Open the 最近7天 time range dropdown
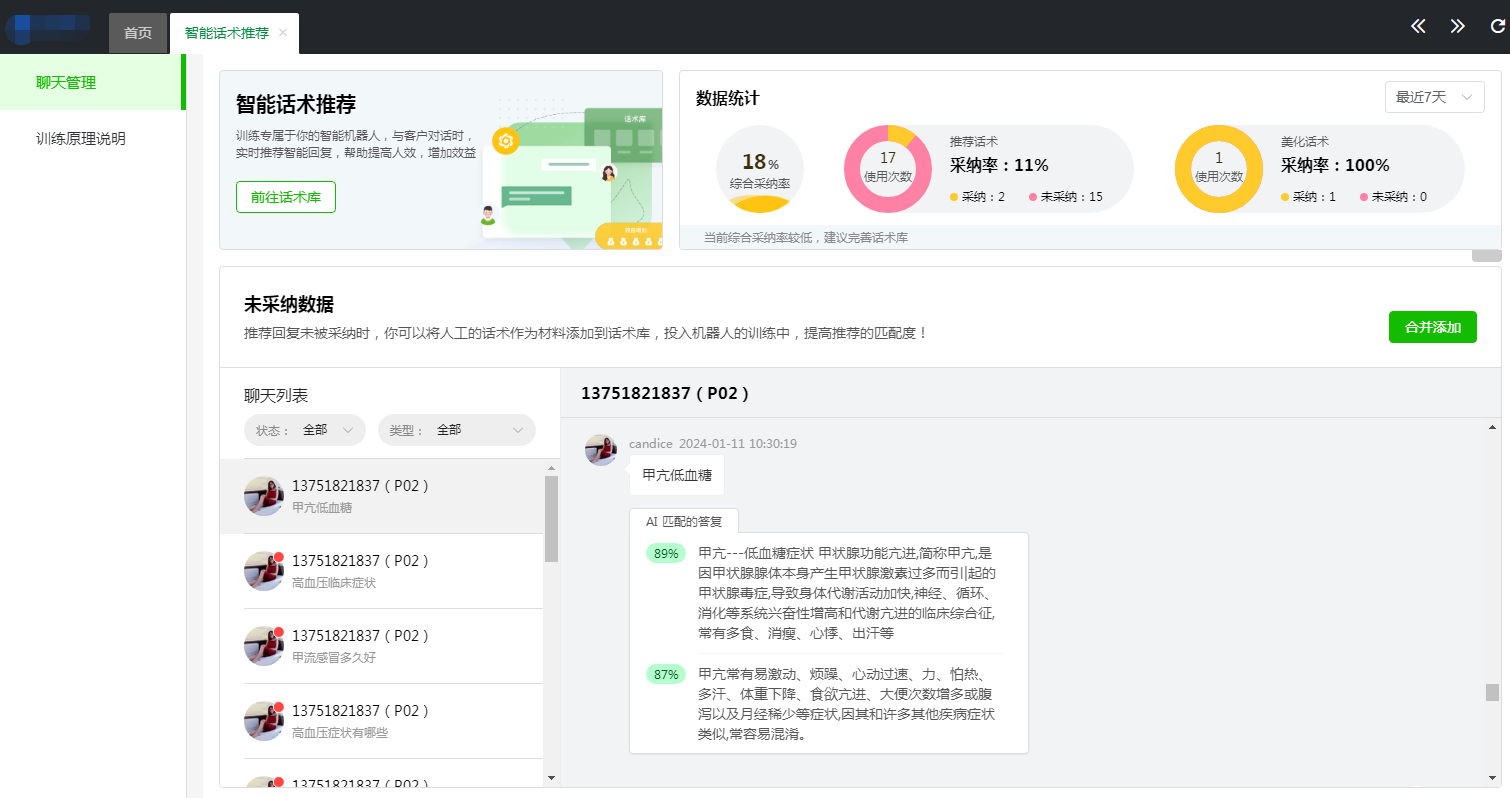This screenshot has height=798, width=1510. pyautogui.click(x=1434, y=97)
